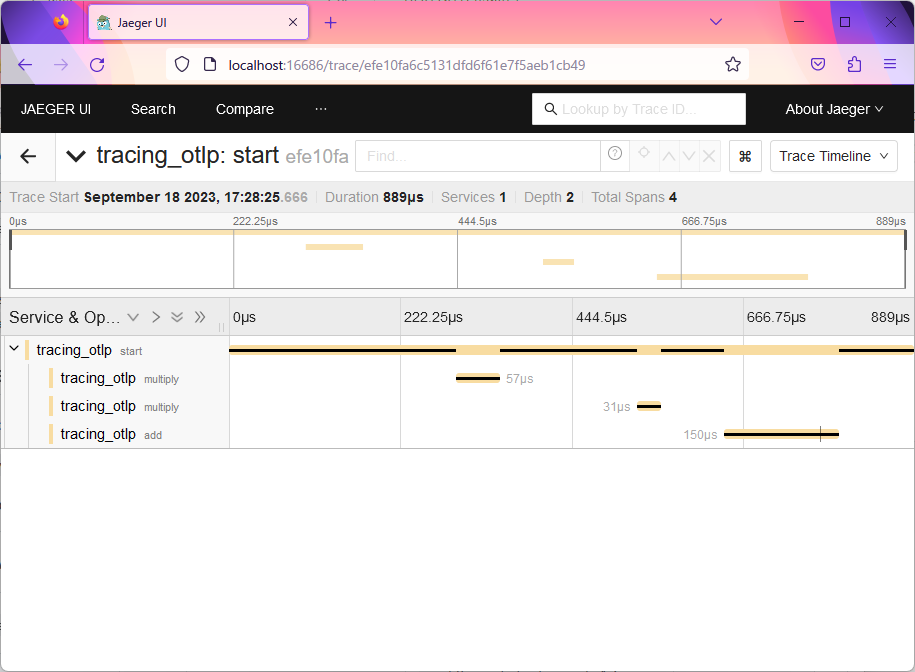The height and width of the screenshot is (672, 915).
Task: Maximize the Firefox window
Action: (x=844, y=22)
